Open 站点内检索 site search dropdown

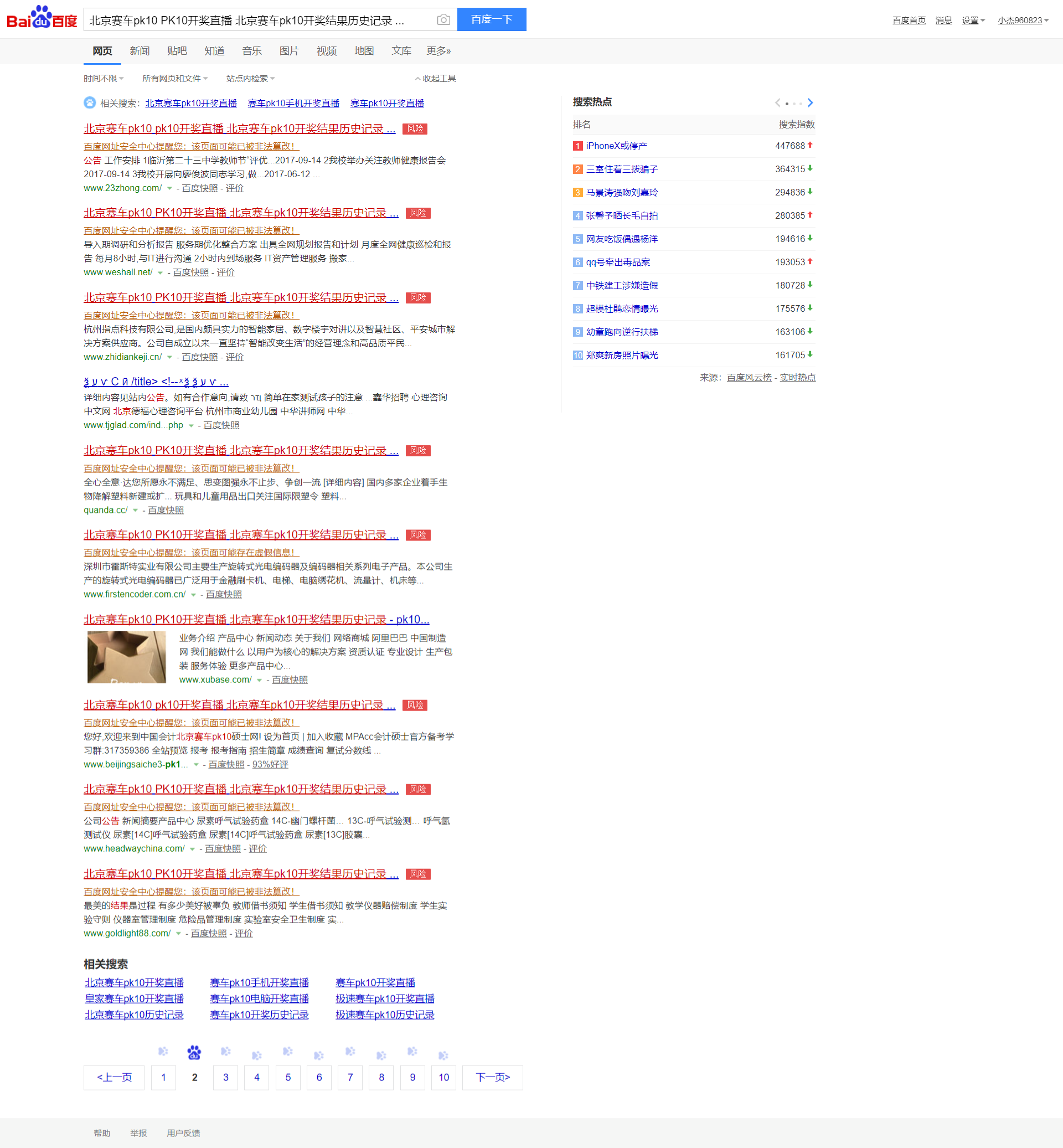click(250, 78)
